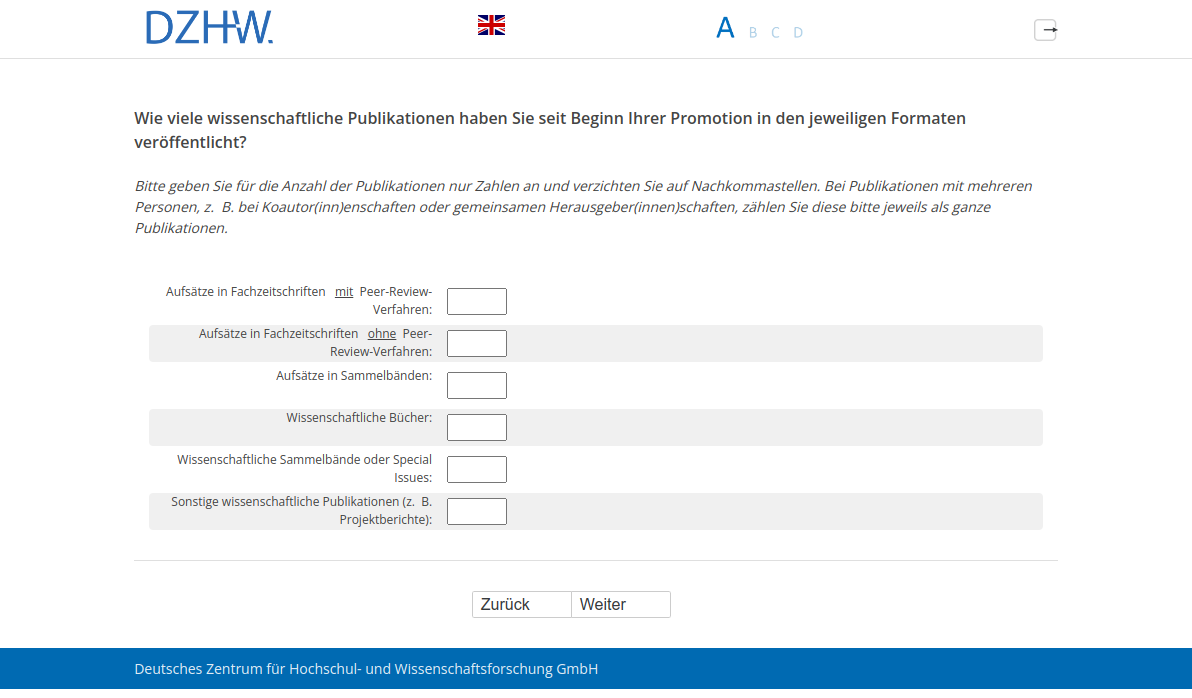
Task: Jump to section C in the header
Action: point(775,32)
